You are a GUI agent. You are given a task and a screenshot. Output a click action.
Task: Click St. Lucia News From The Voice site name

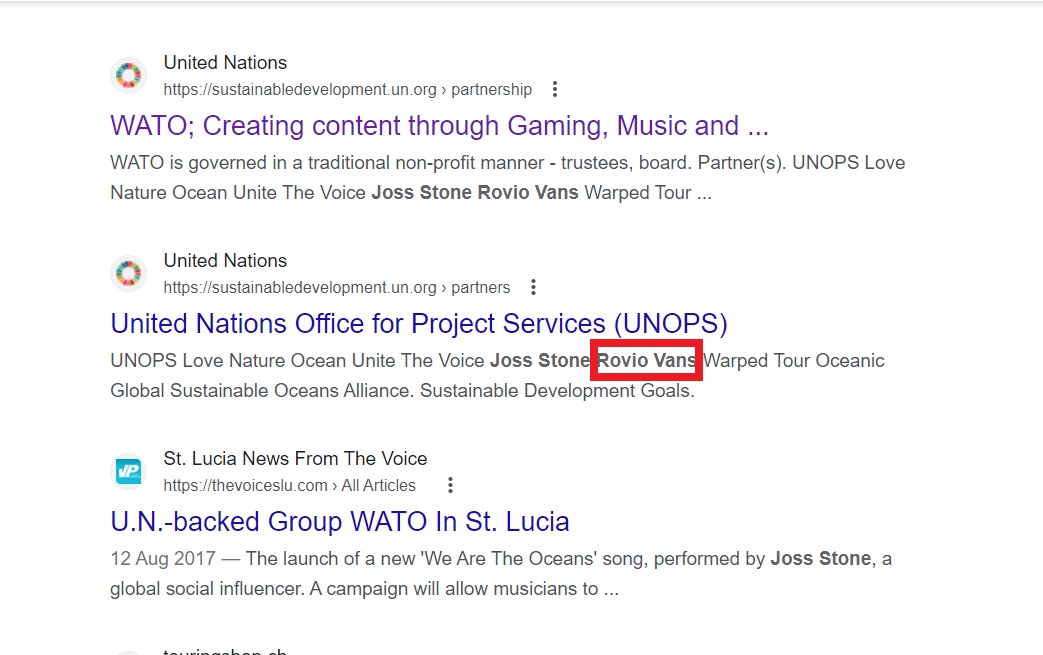295,459
